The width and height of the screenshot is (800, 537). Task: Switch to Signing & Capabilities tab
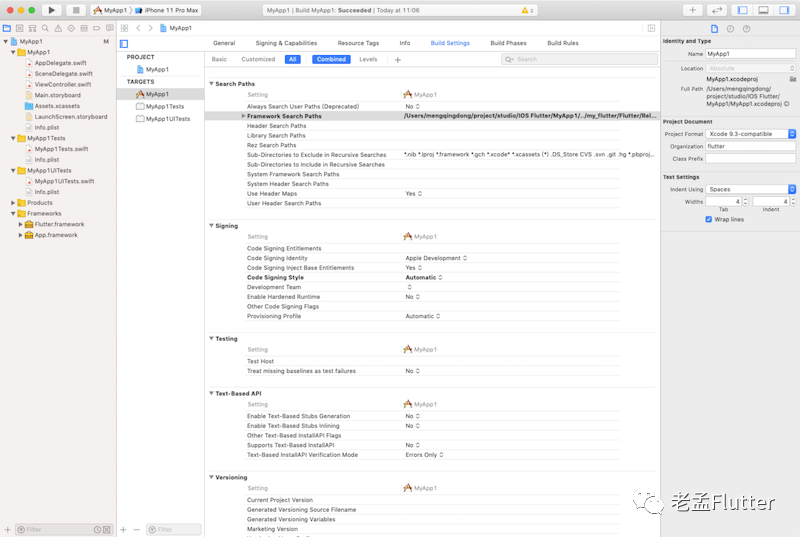point(286,43)
